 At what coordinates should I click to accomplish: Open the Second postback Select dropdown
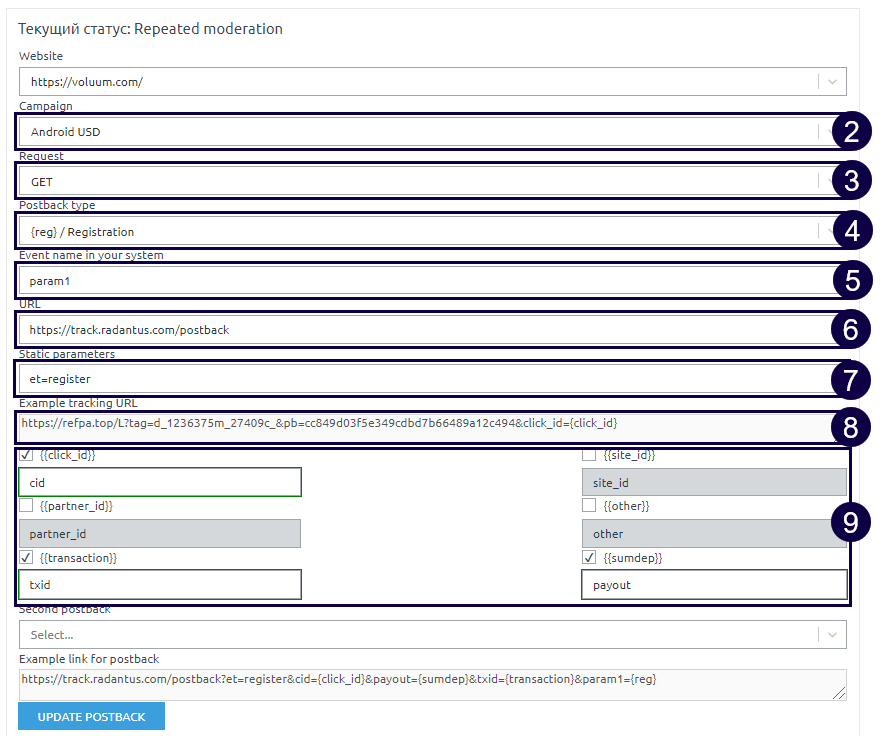coord(420,635)
